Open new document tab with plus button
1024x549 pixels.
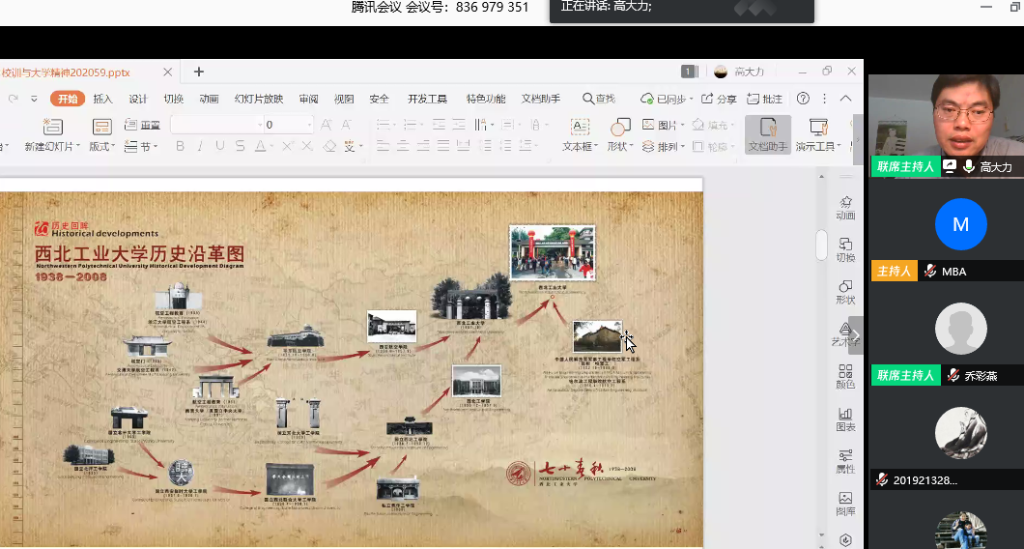coord(198,72)
